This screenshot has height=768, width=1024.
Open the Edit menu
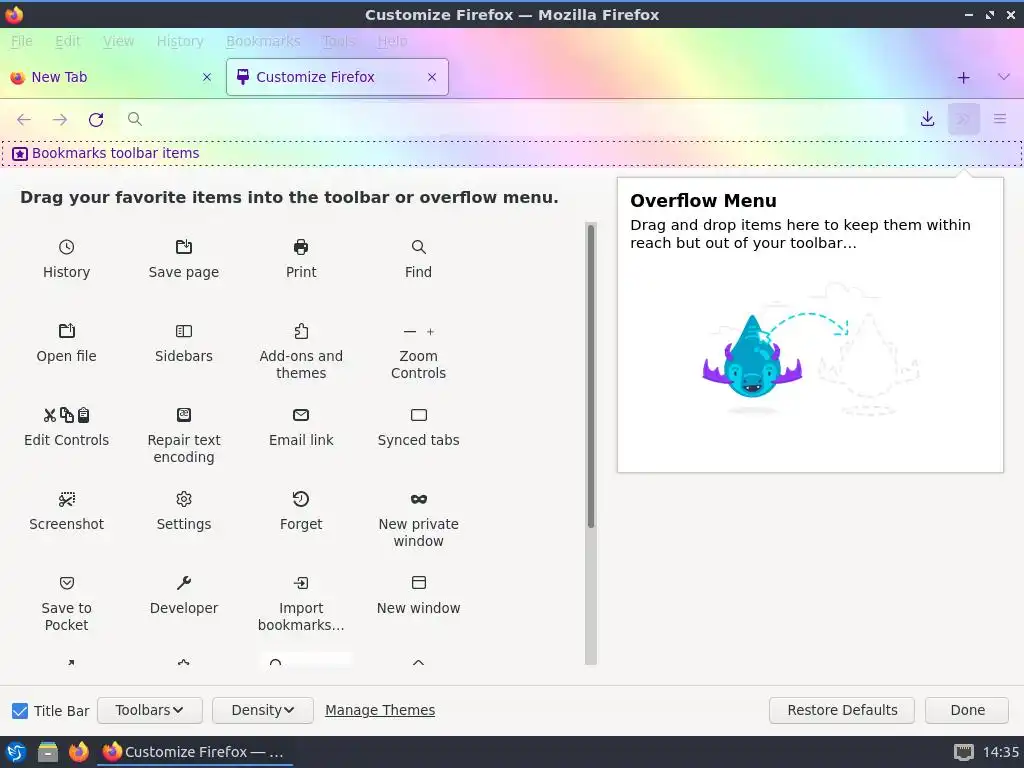coord(67,41)
